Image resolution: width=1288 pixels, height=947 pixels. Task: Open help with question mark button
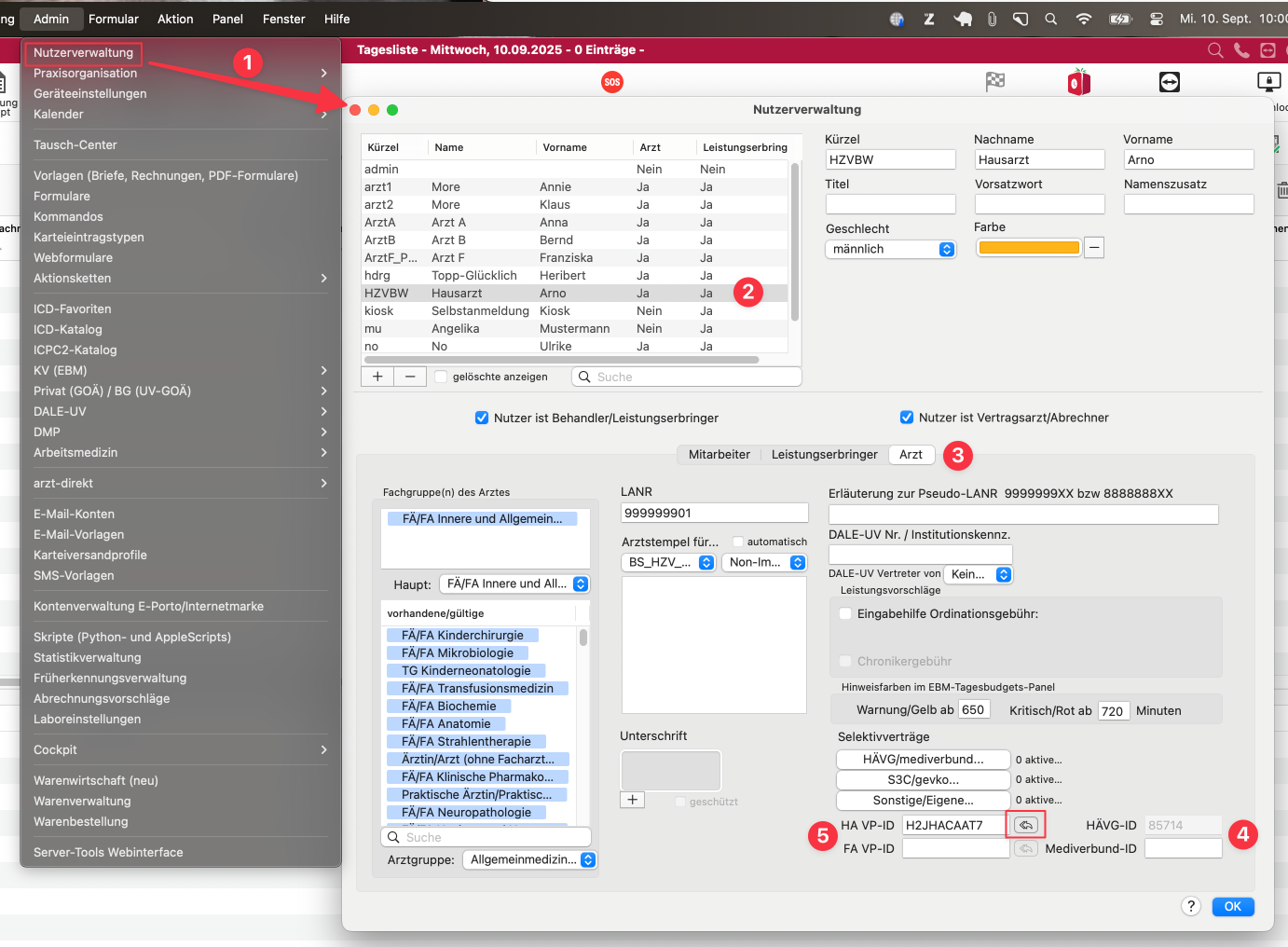[1190, 906]
